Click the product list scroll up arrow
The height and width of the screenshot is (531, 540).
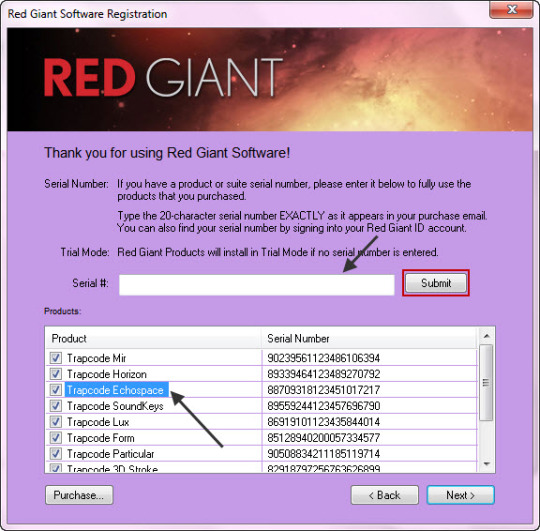487,336
